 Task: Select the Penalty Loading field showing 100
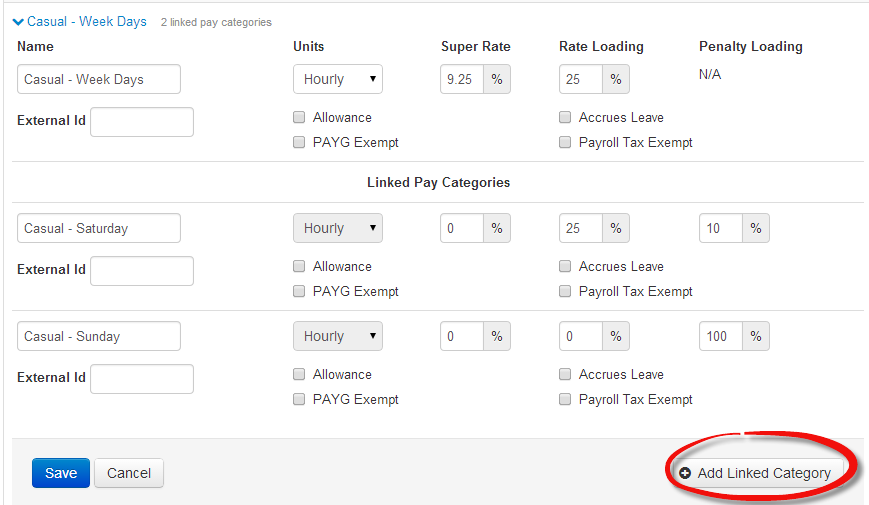(721, 336)
